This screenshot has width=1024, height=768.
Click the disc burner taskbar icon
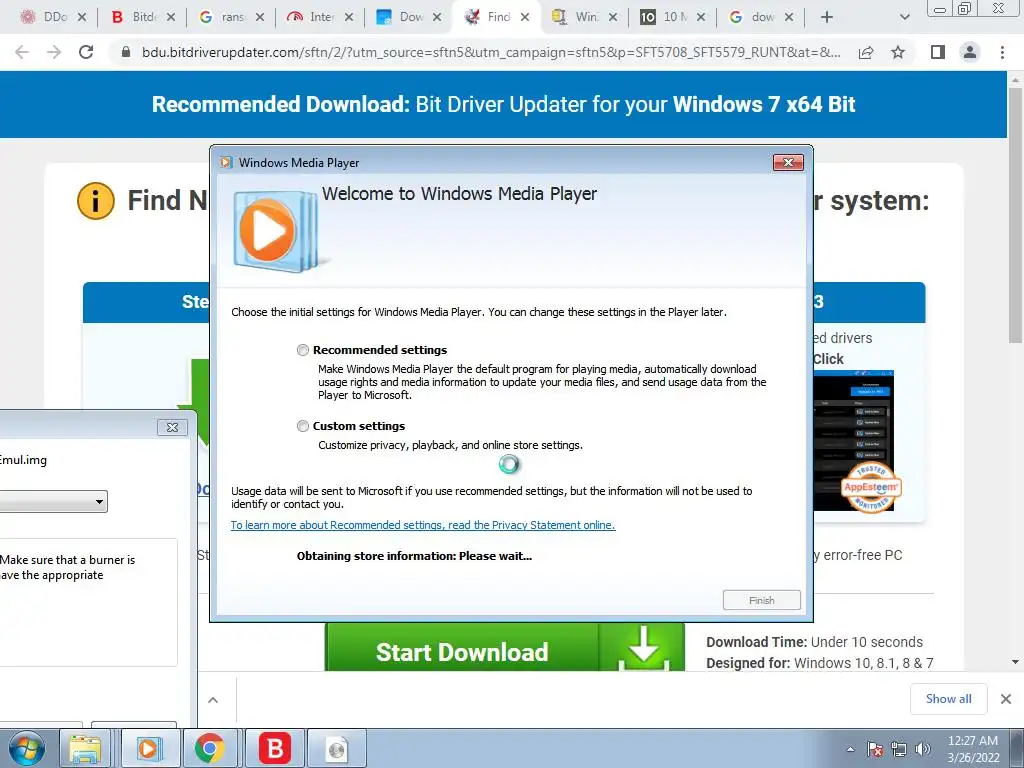click(336, 748)
